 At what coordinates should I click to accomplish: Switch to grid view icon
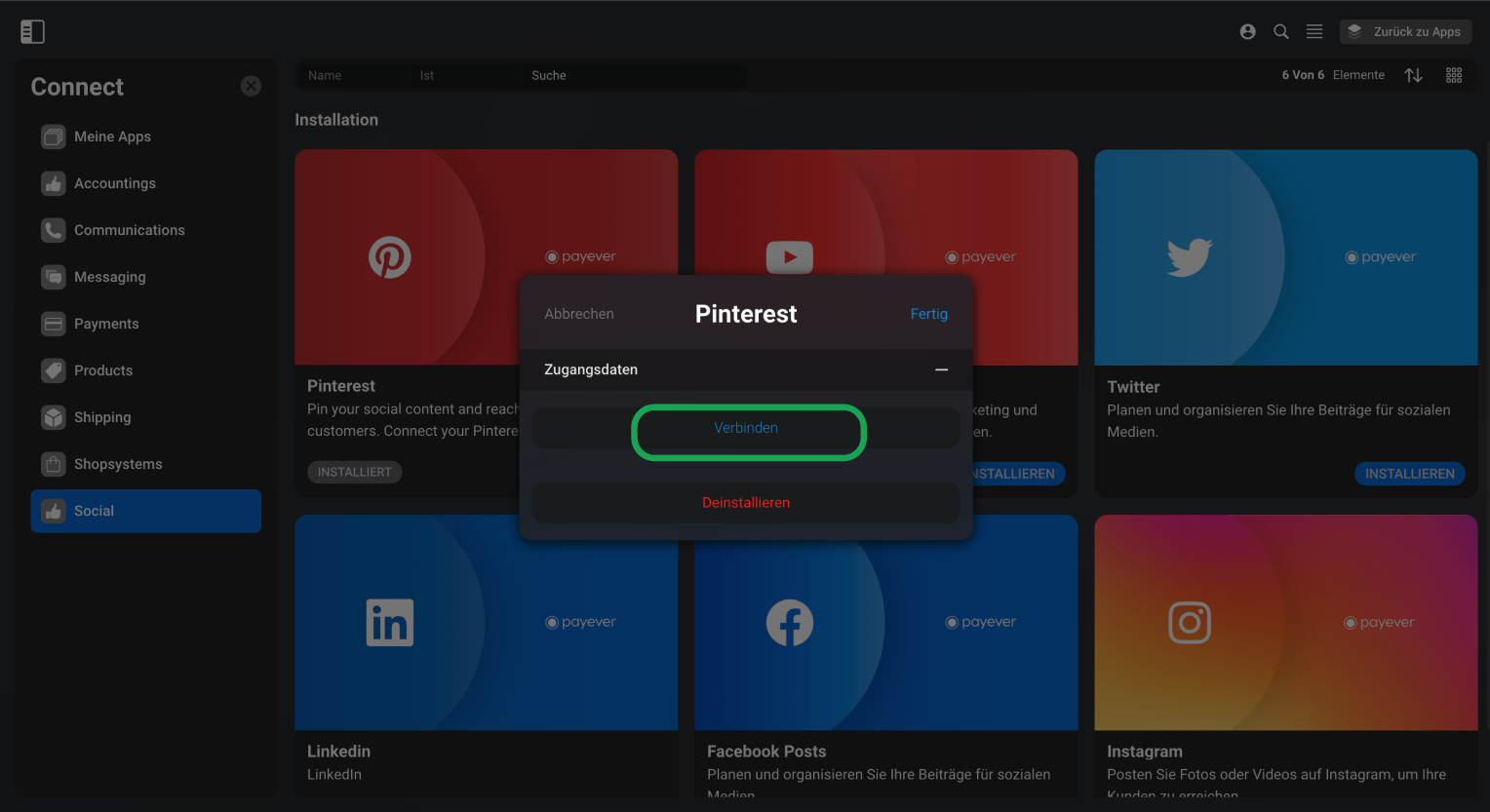[1454, 75]
